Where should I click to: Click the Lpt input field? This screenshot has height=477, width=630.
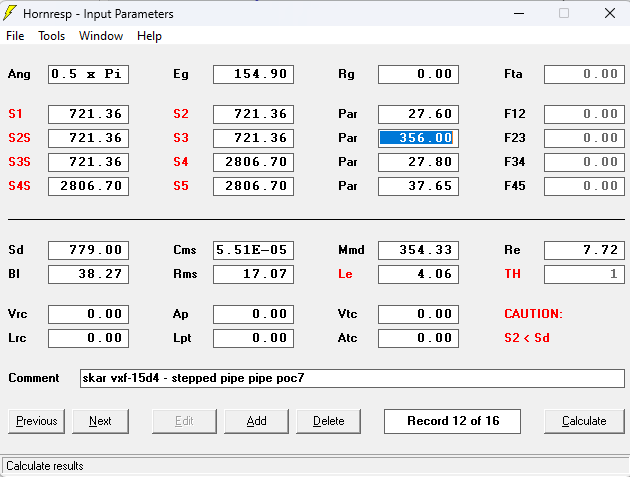[254, 338]
